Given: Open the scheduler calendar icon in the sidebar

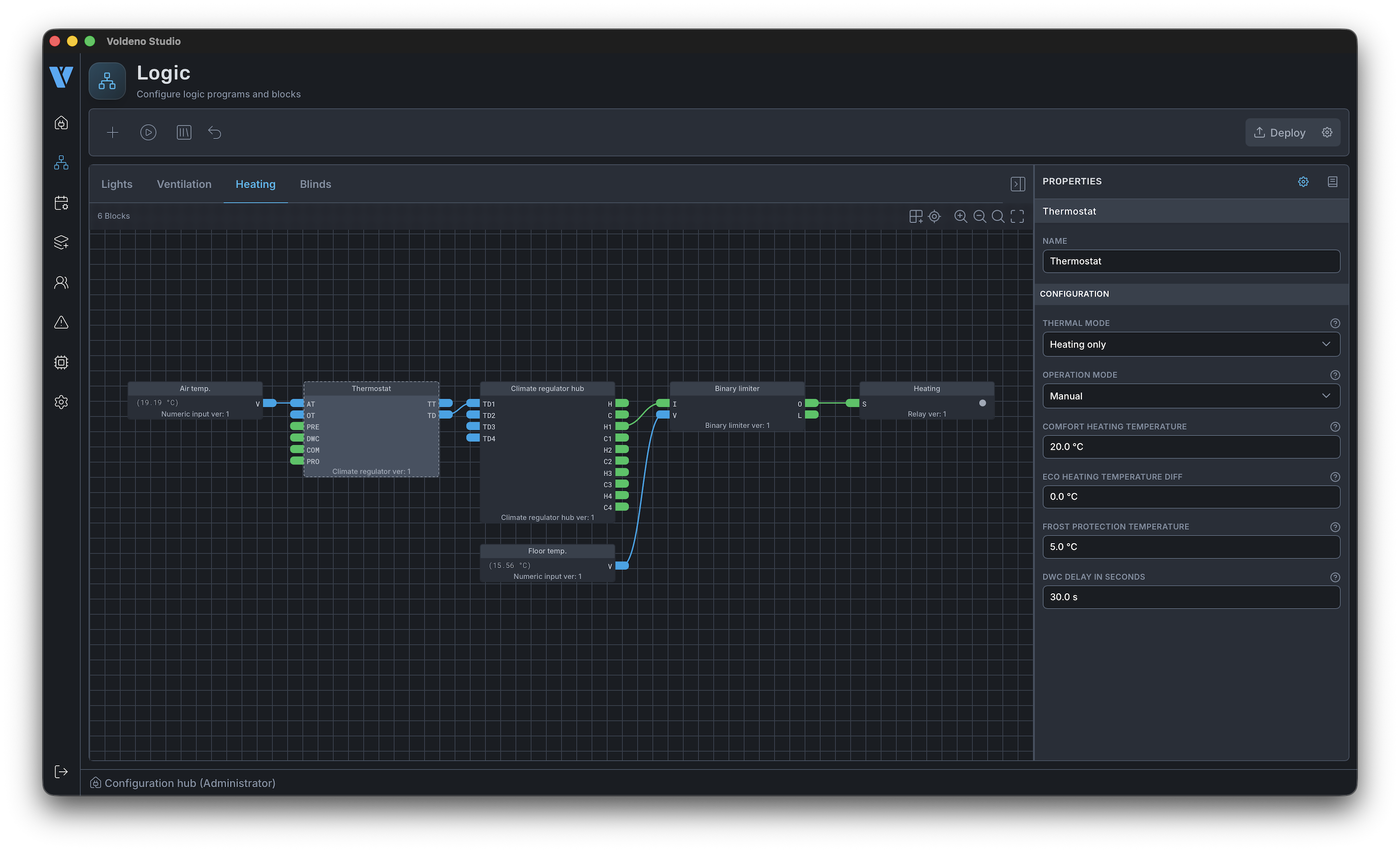Looking at the screenshot, I should point(61,203).
